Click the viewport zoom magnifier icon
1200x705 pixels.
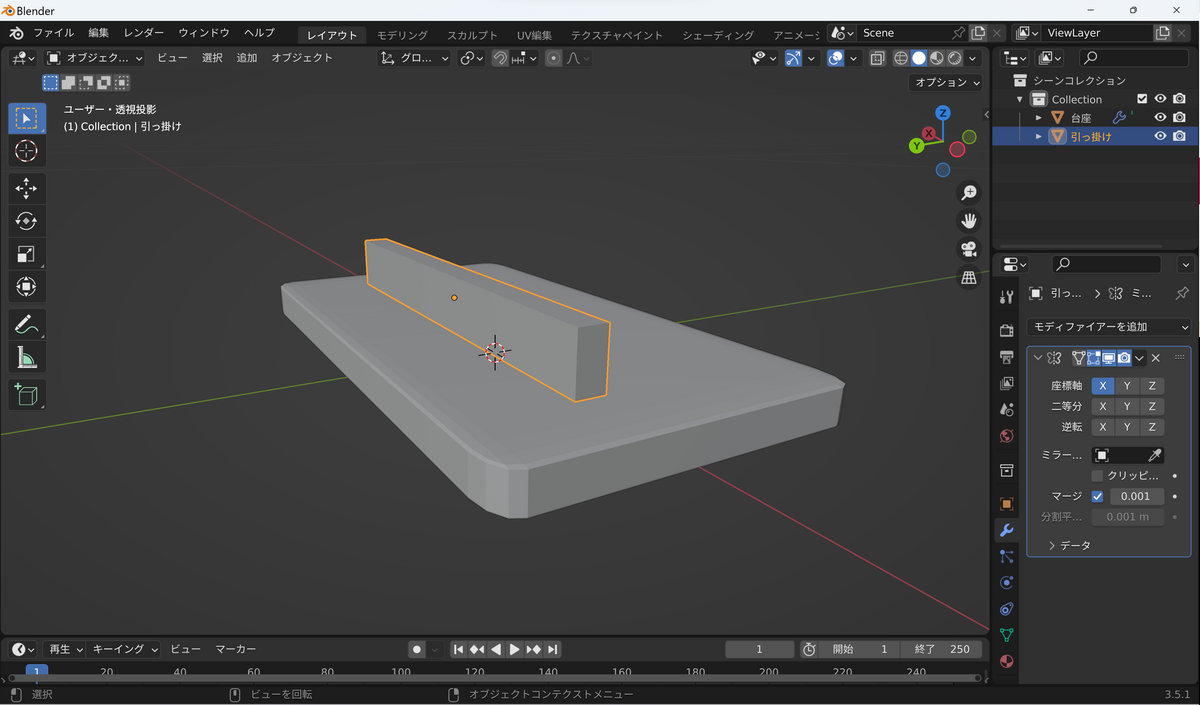pyautogui.click(x=968, y=193)
